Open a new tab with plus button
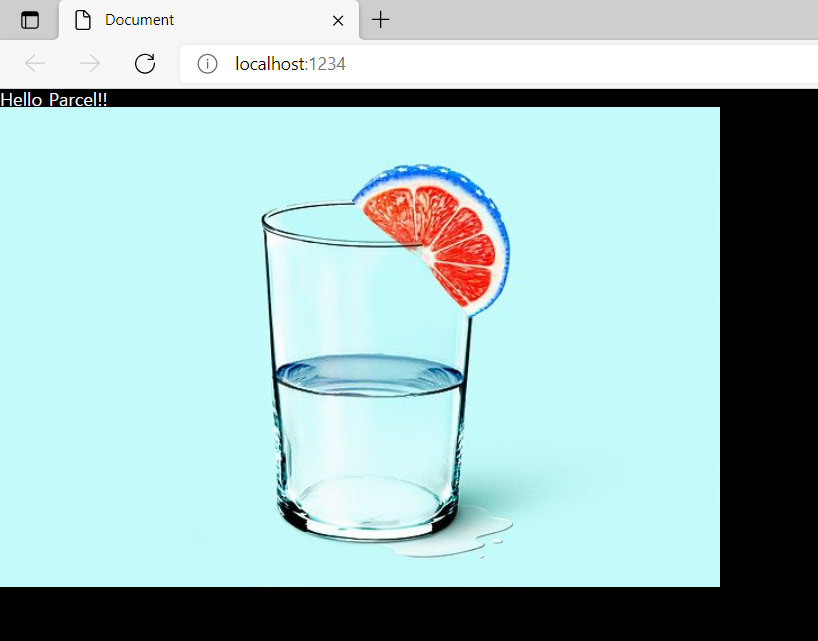Image resolution: width=818 pixels, height=641 pixels. point(380,20)
